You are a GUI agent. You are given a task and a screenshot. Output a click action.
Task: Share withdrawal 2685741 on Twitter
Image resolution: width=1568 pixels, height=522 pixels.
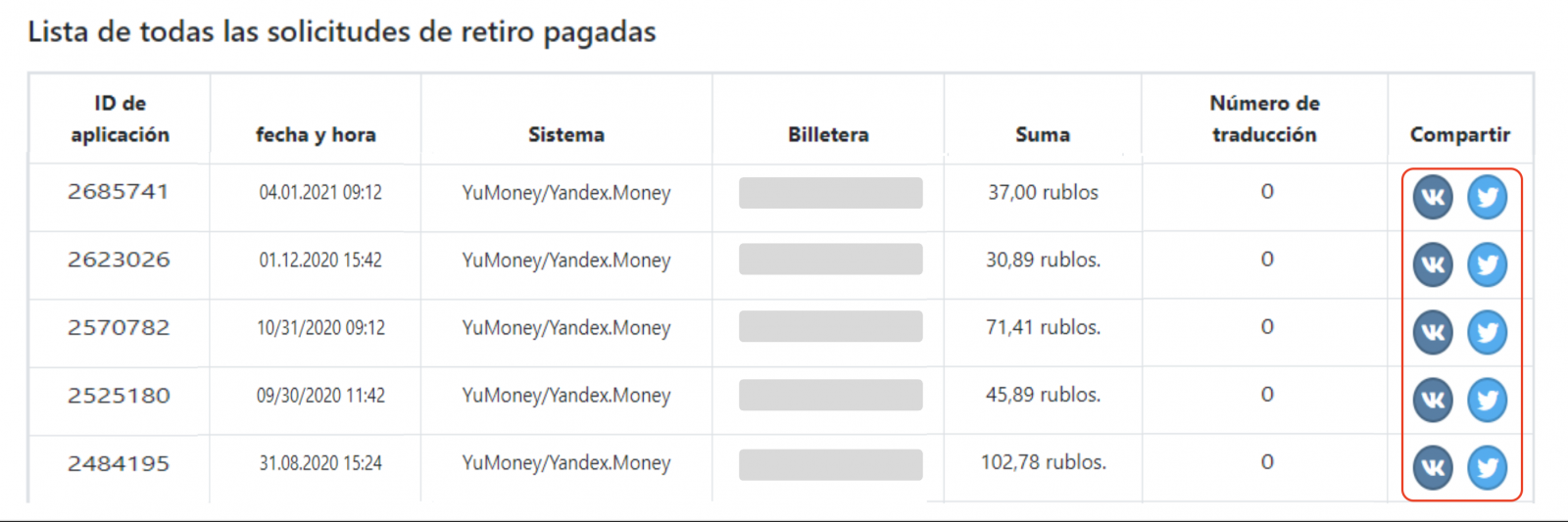pos(1487,197)
